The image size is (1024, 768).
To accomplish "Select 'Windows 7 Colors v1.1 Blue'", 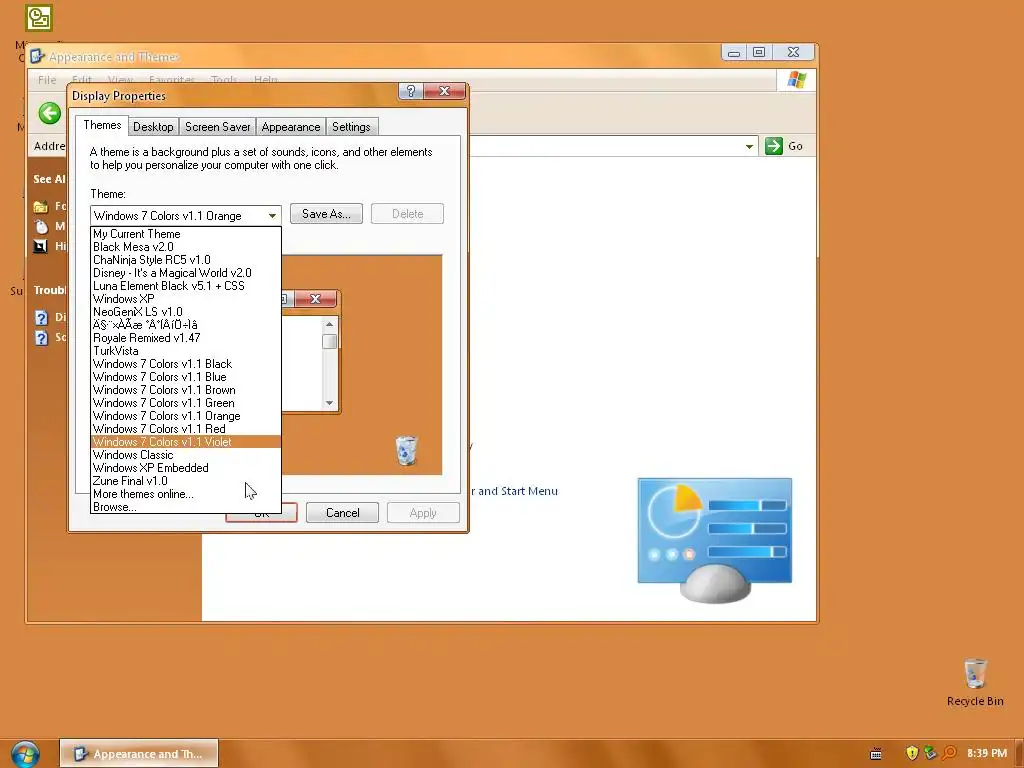I will [185, 377].
